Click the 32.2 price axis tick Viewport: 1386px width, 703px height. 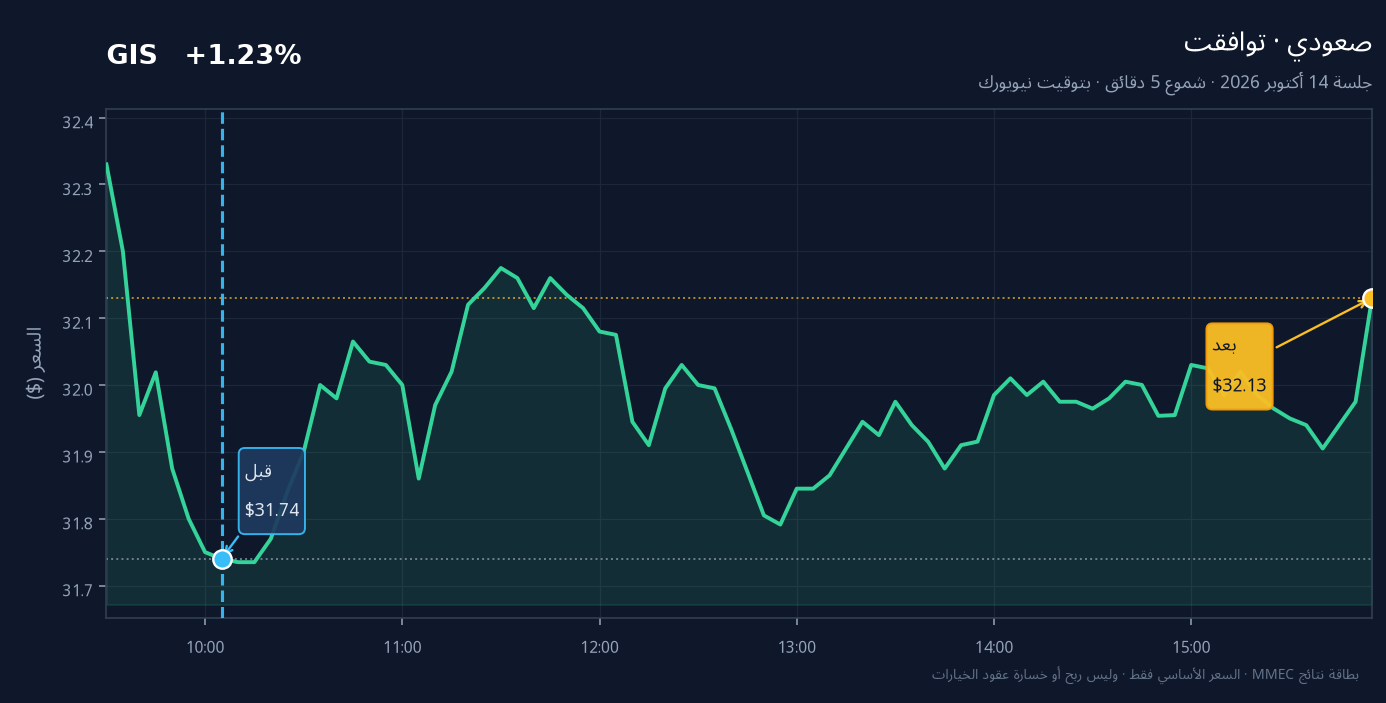[x=77, y=255]
